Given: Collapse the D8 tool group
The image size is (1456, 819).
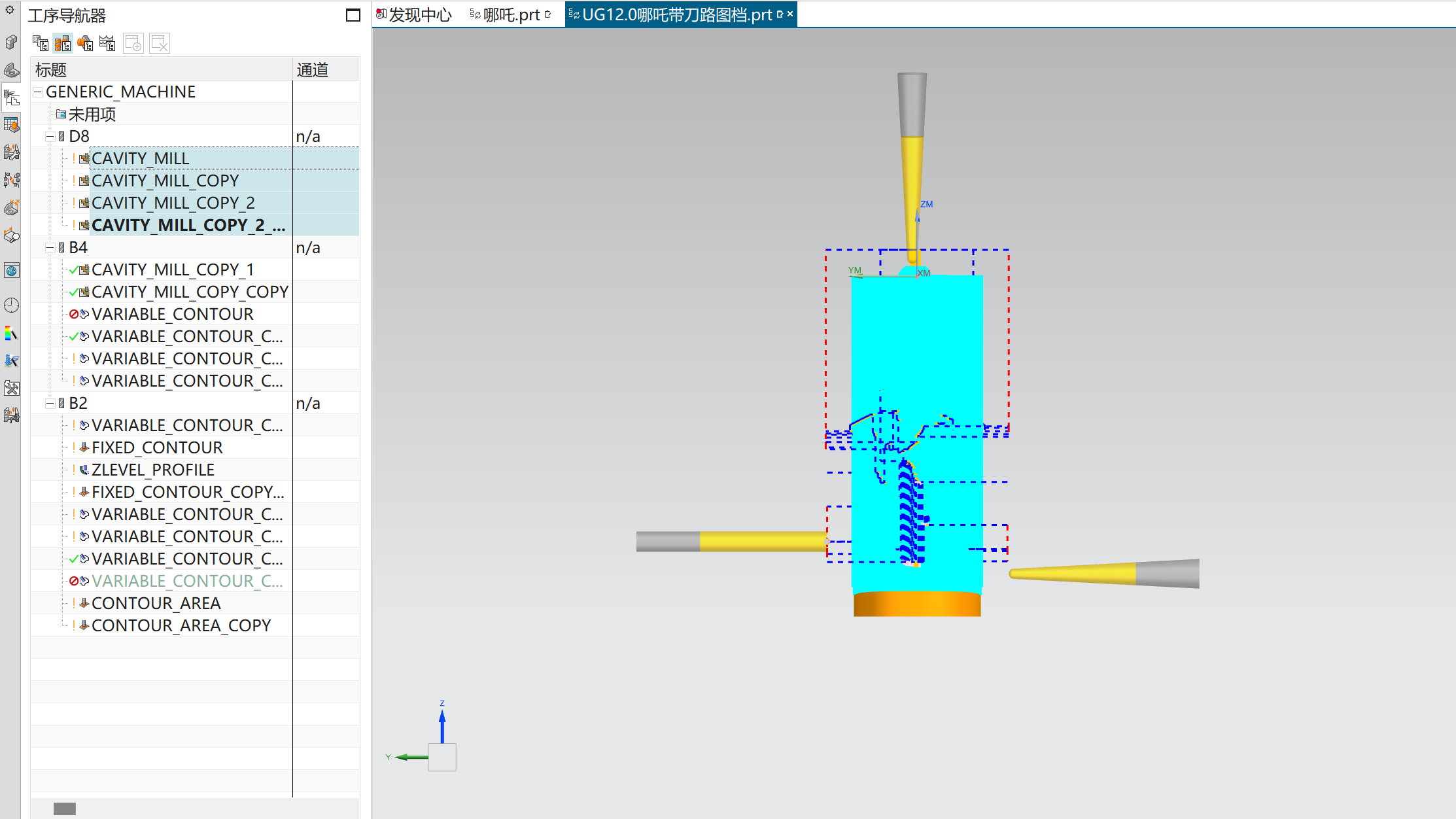Looking at the screenshot, I should click(x=50, y=137).
